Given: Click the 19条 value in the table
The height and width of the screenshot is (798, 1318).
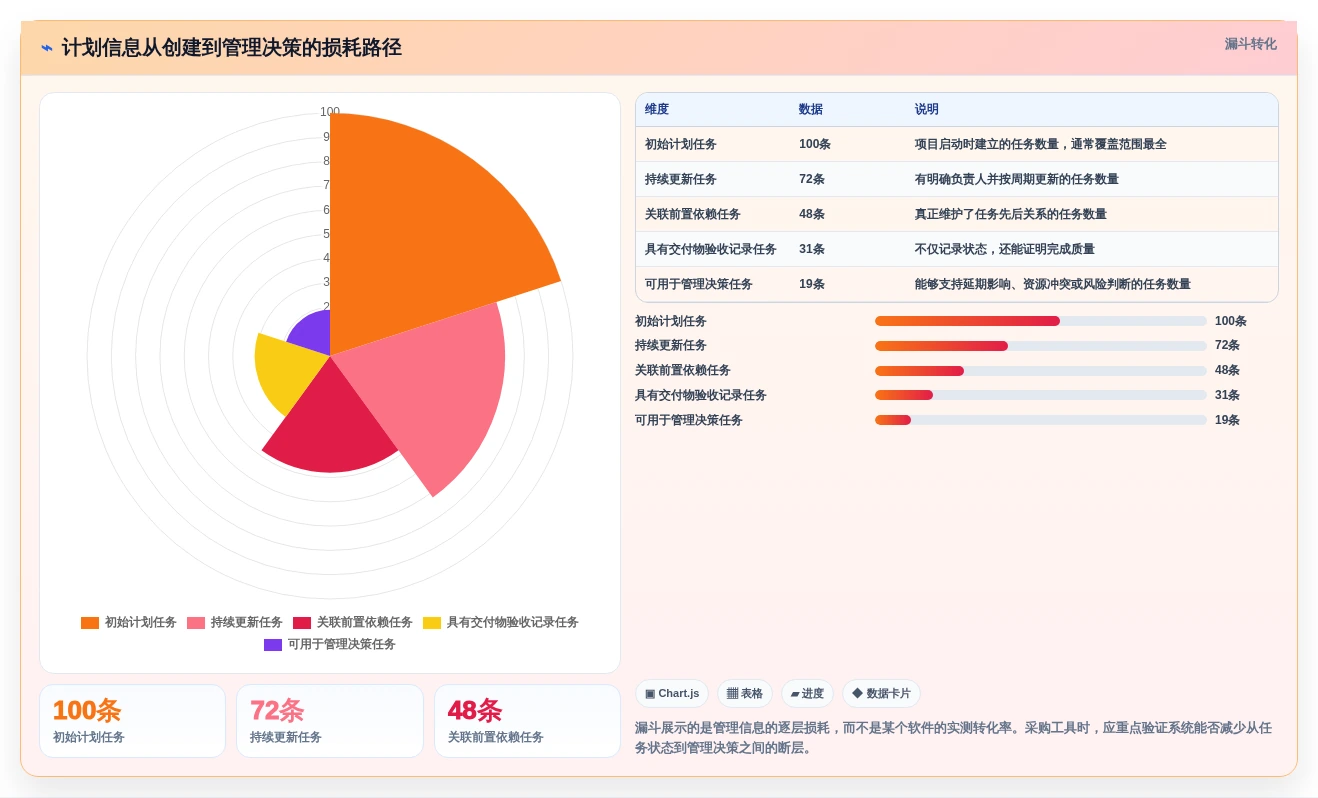Looking at the screenshot, I should point(812,284).
